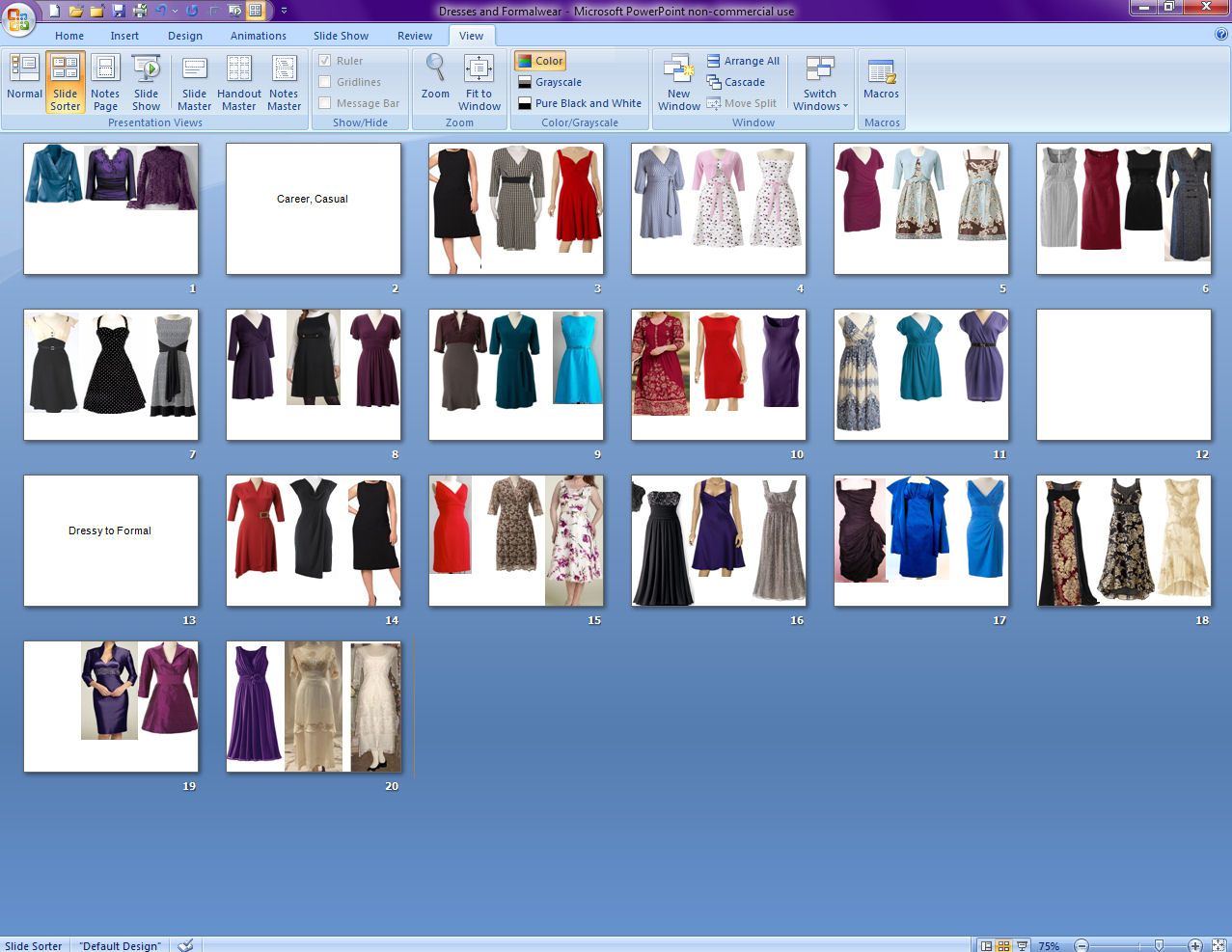Click the Office button logo
Screen dimensions: 1232x952
pos(18,18)
